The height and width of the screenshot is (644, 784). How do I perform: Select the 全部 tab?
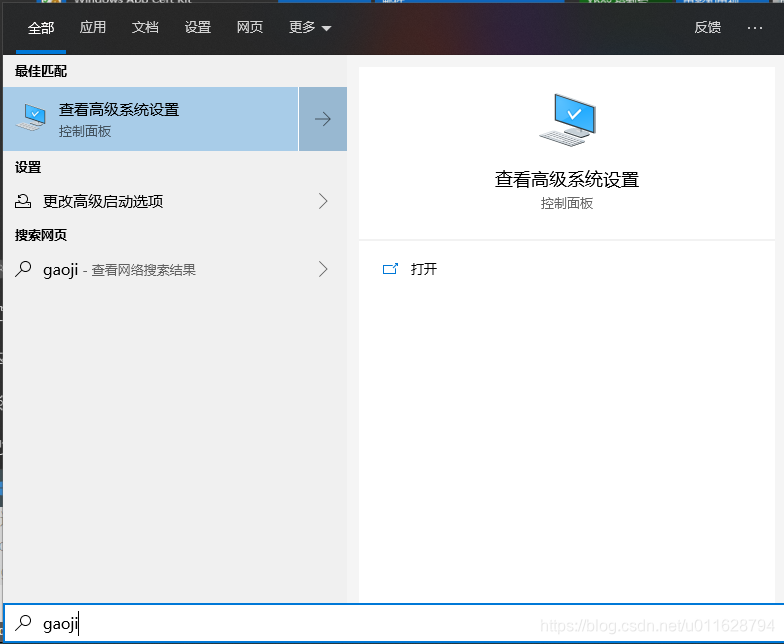click(40, 28)
